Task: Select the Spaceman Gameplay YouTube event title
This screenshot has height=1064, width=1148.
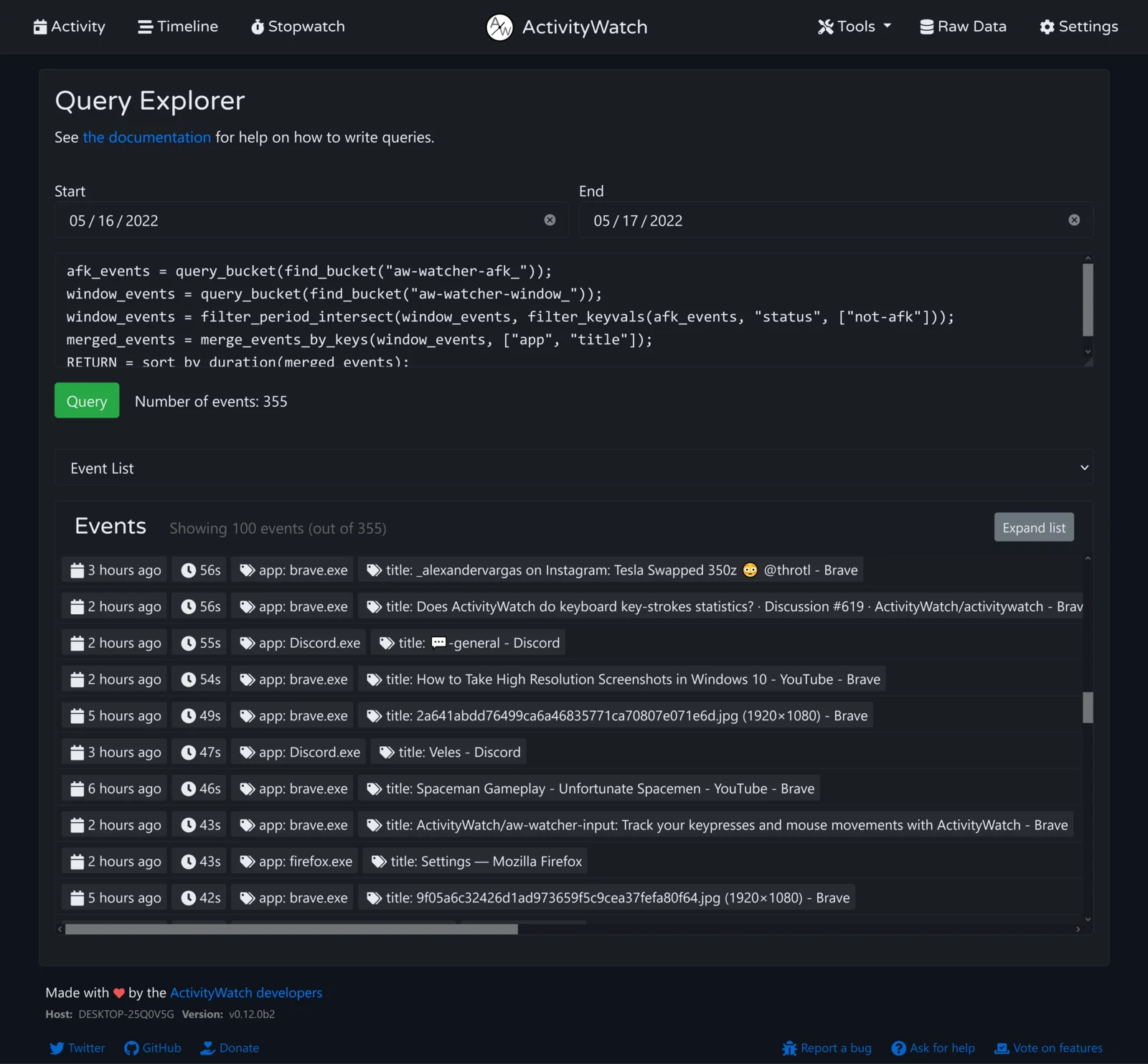Action: pos(589,788)
